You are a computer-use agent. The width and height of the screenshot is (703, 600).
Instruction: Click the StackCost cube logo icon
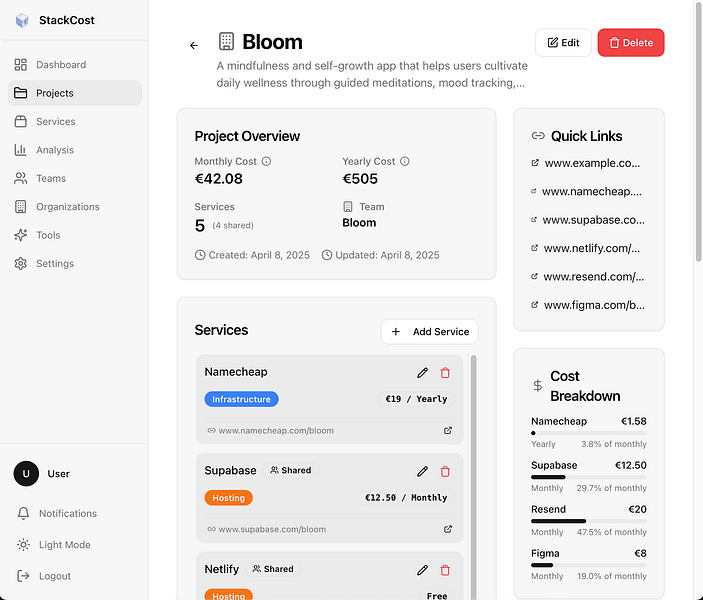click(22, 20)
